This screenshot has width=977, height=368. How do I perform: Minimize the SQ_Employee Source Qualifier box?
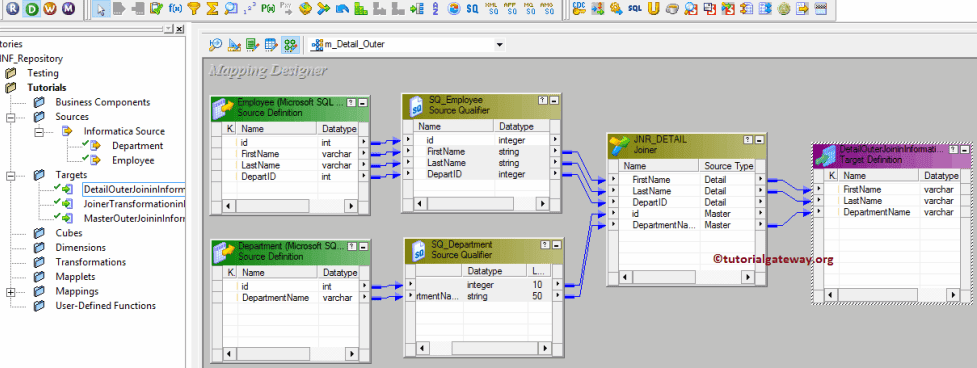click(554, 100)
